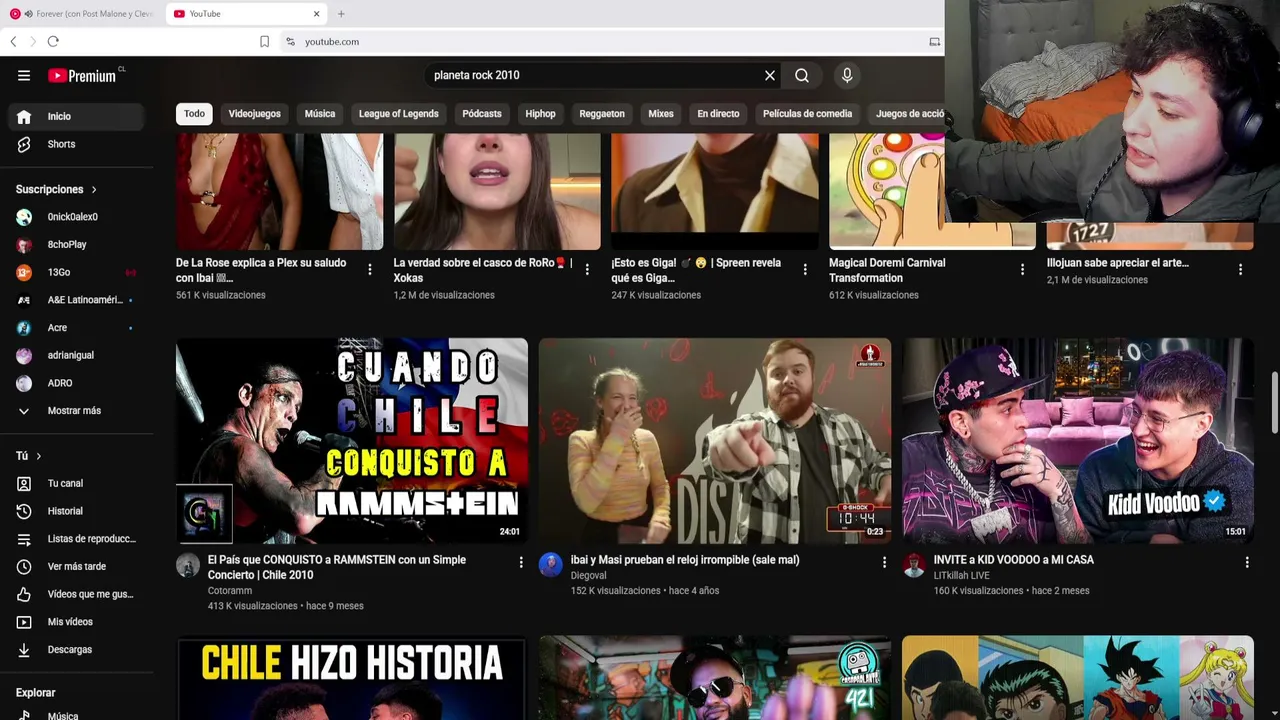Open Shorts in the sidebar
This screenshot has width=1280, height=720.
coord(77,144)
